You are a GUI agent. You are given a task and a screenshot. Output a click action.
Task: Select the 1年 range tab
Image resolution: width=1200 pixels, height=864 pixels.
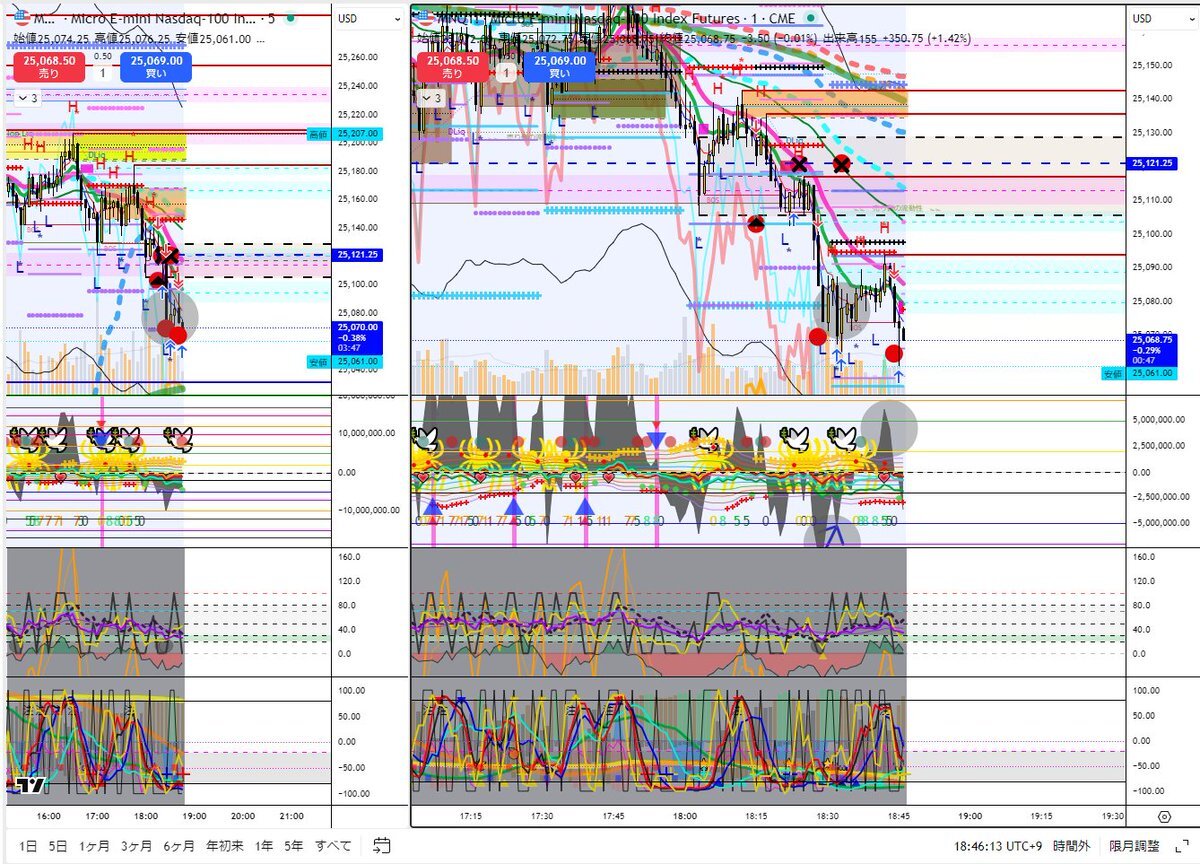point(263,846)
